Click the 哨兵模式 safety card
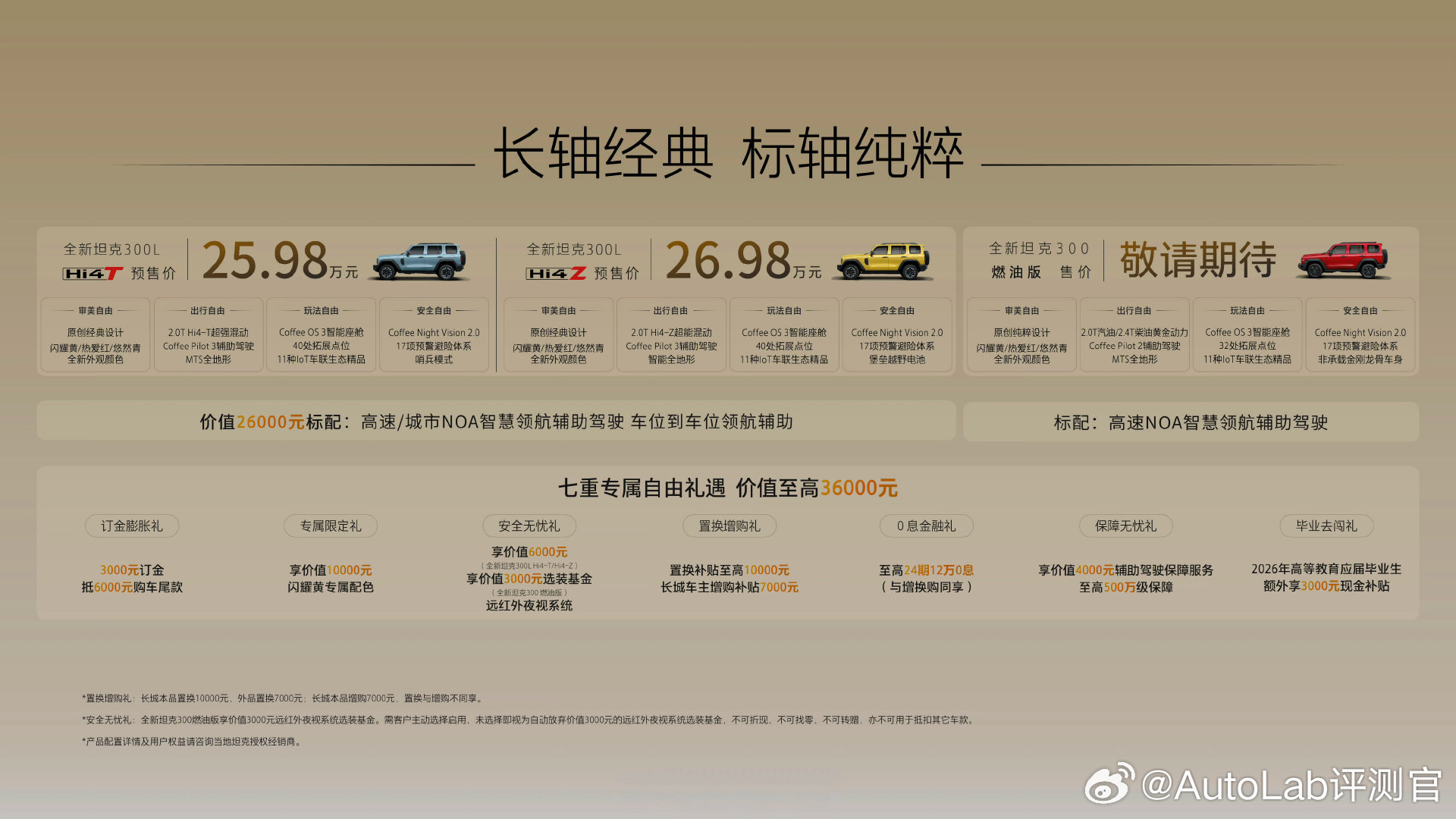 [434, 334]
